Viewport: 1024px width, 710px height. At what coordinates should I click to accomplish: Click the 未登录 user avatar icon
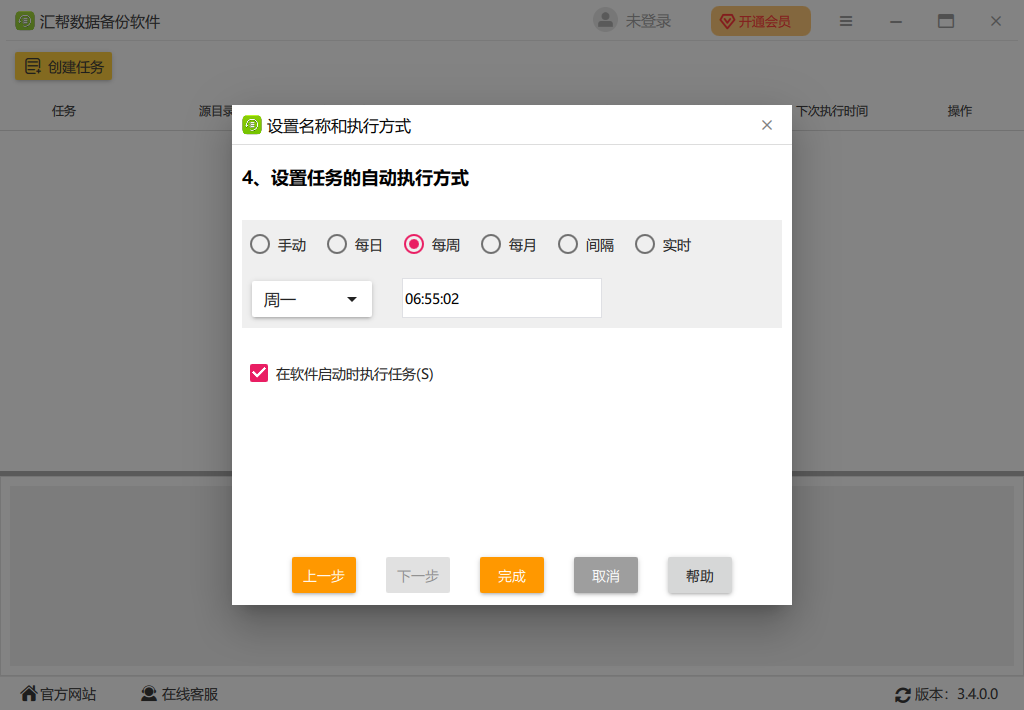(604, 20)
